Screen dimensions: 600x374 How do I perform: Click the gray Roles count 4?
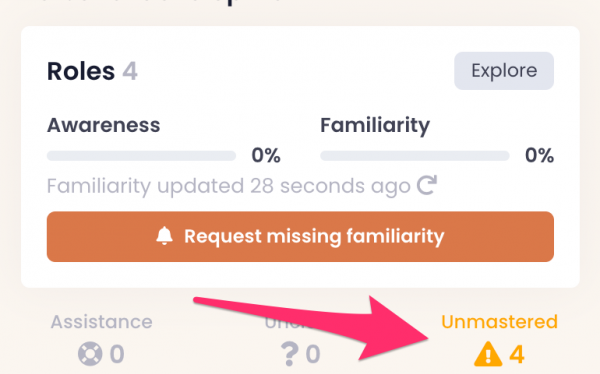(130, 71)
